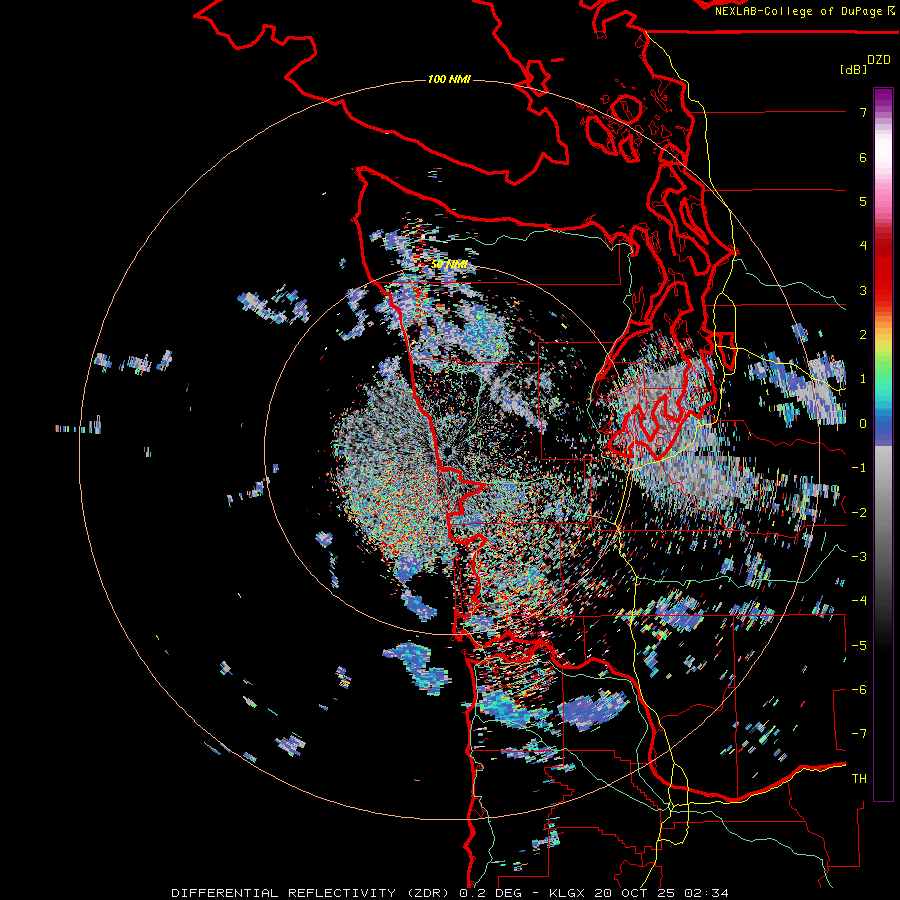Click the legend value -5

point(859,646)
